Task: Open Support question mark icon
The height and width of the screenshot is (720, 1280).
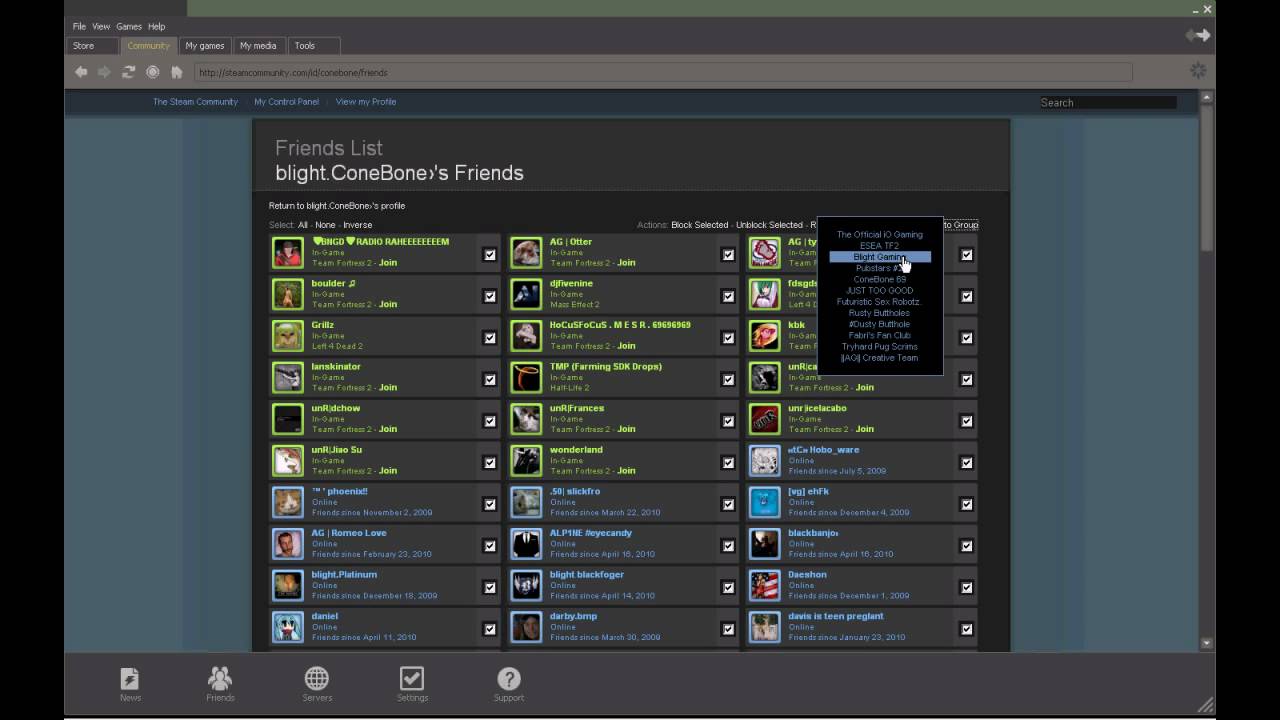Action: (x=508, y=684)
